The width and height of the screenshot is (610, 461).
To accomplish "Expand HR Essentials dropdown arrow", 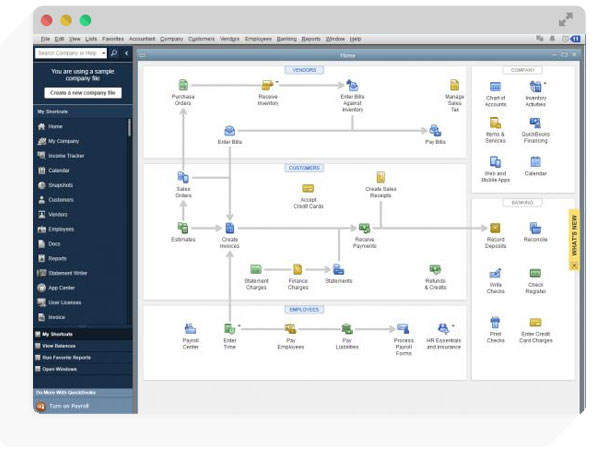I will 453,325.
